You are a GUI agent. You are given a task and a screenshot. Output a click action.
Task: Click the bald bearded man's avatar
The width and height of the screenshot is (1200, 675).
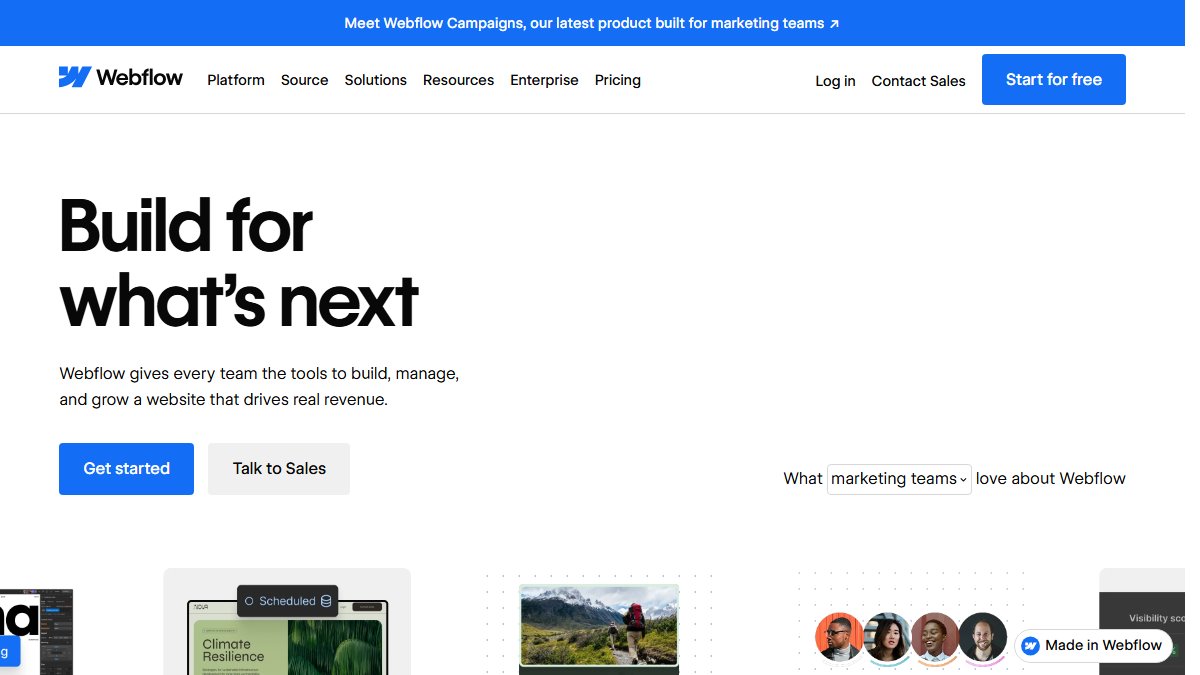point(983,637)
